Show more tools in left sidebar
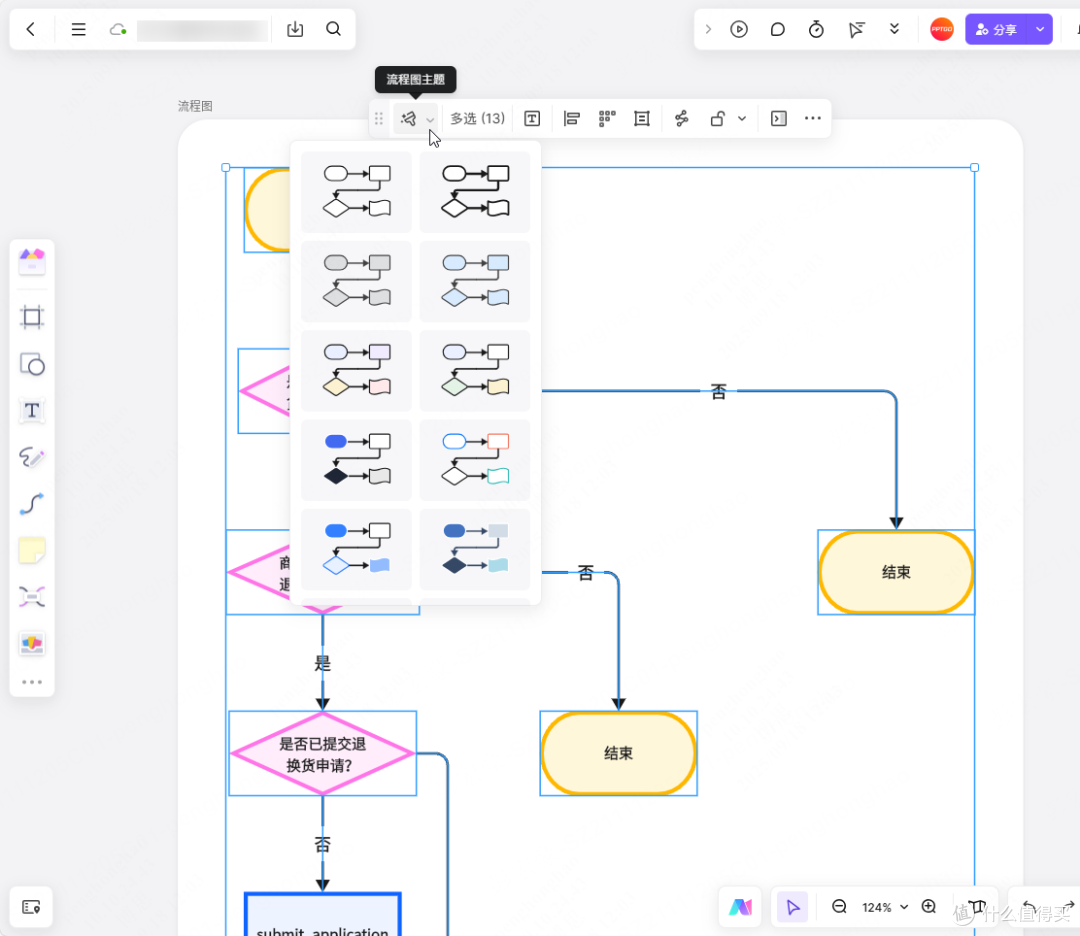Viewport: 1080px width, 936px height. click(32, 682)
